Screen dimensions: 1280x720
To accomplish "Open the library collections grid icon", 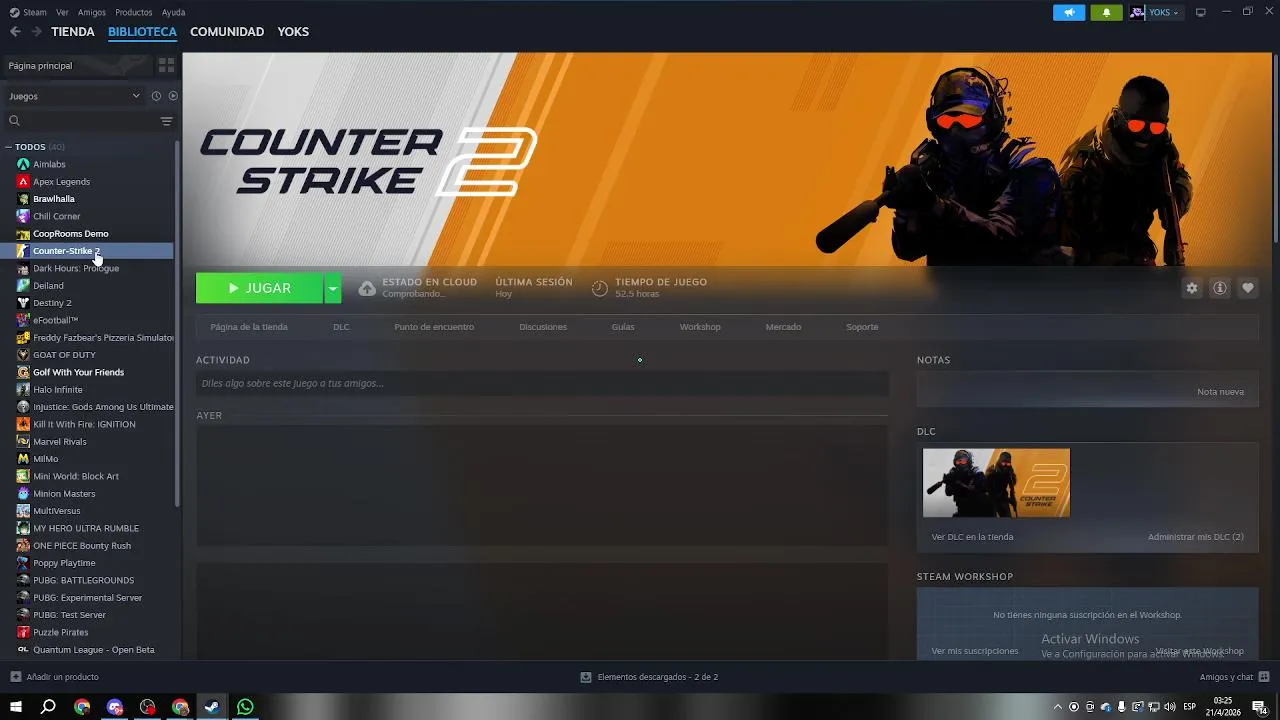I will 166,65.
